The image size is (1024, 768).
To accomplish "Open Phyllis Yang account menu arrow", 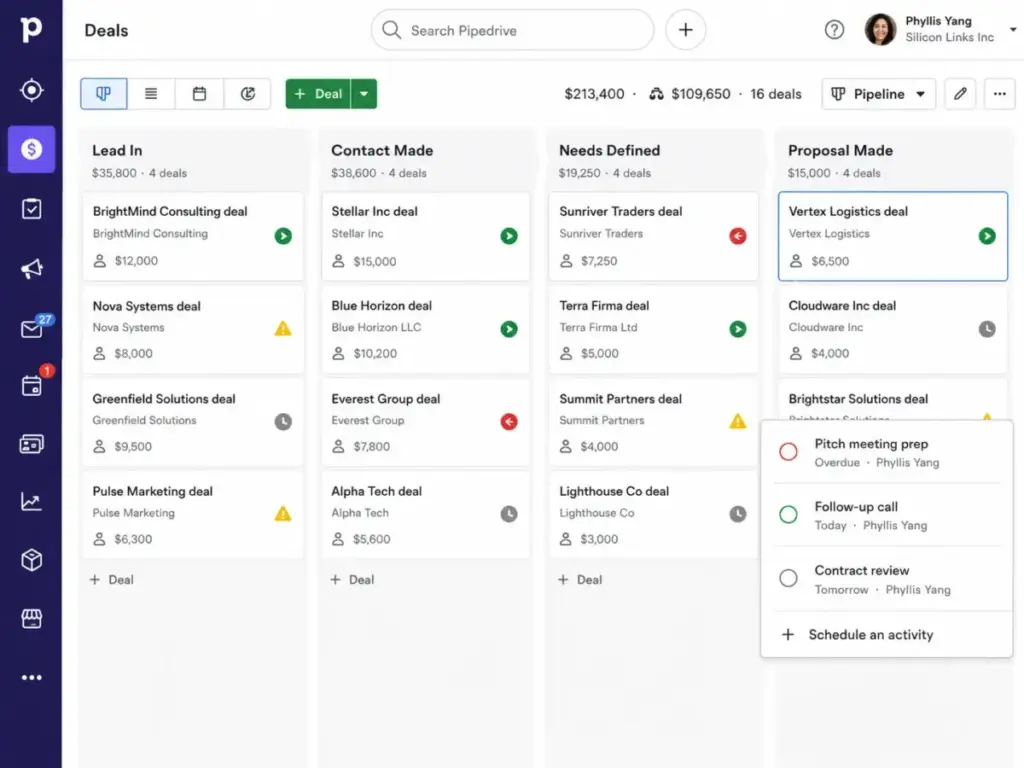I will point(1013,29).
